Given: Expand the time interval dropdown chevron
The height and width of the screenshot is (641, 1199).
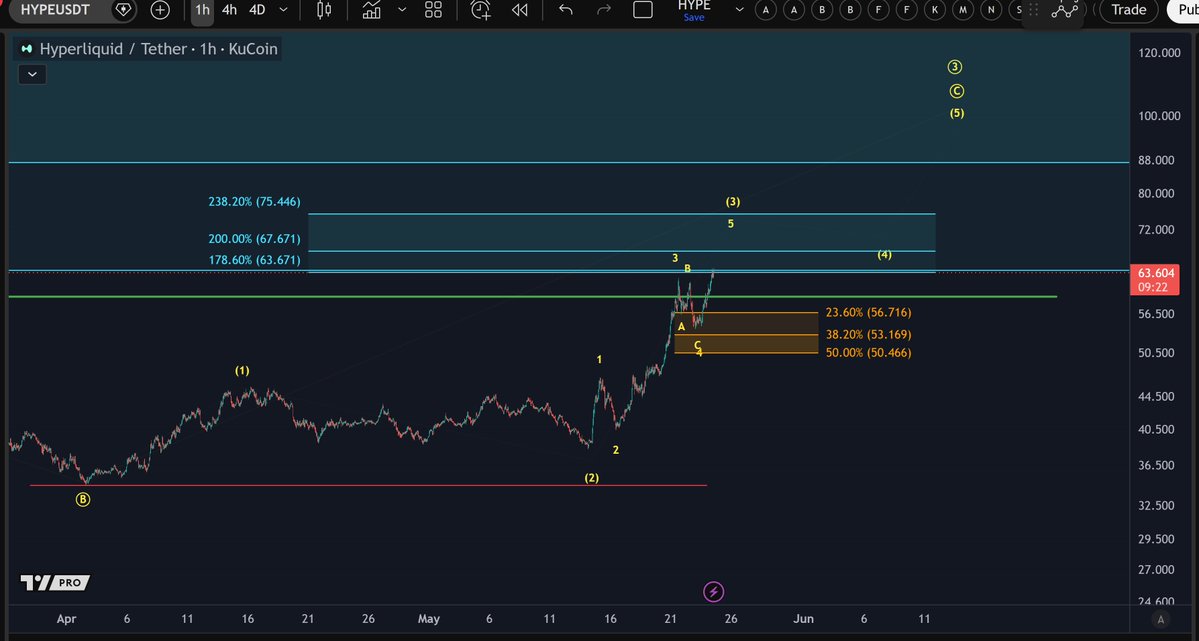Looking at the screenshot, I should pos(284,10).
